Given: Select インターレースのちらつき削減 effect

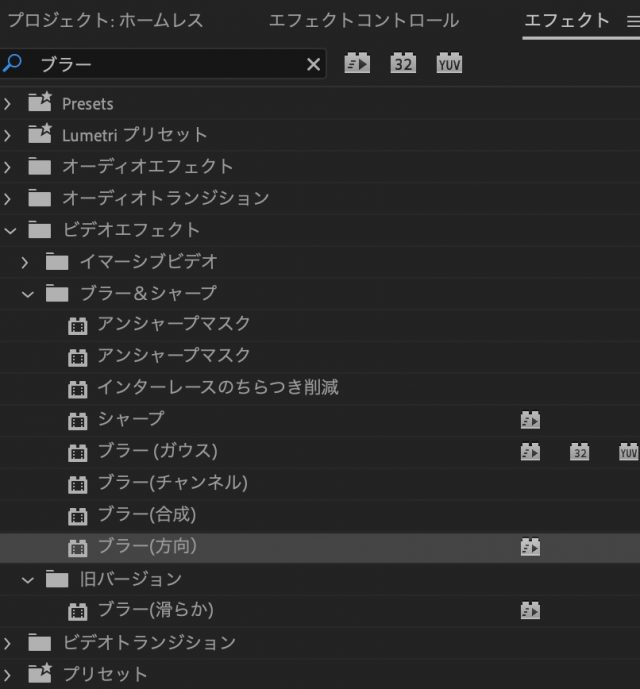Looking at the screenshot, I should tap(217, 387).
